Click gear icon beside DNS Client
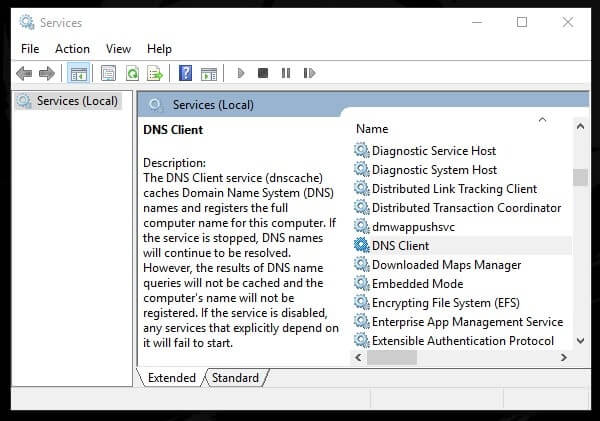 362,245
